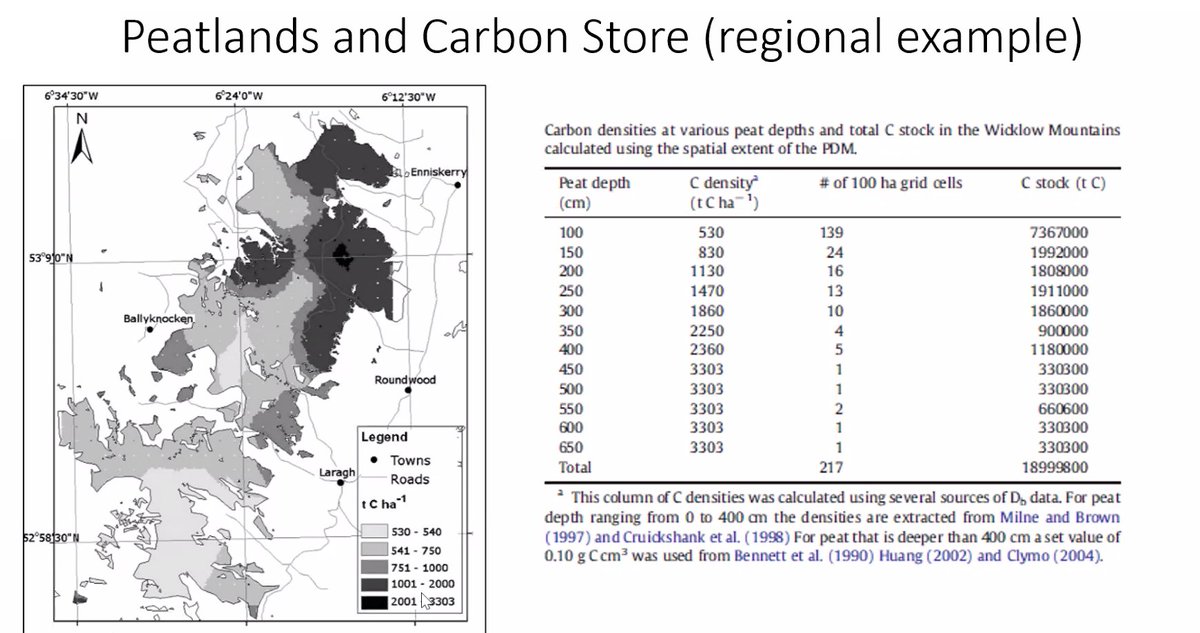The image size is (1200, 633).
Task: Click the Roads line symbol in the legend
Action: click(371, 478)
